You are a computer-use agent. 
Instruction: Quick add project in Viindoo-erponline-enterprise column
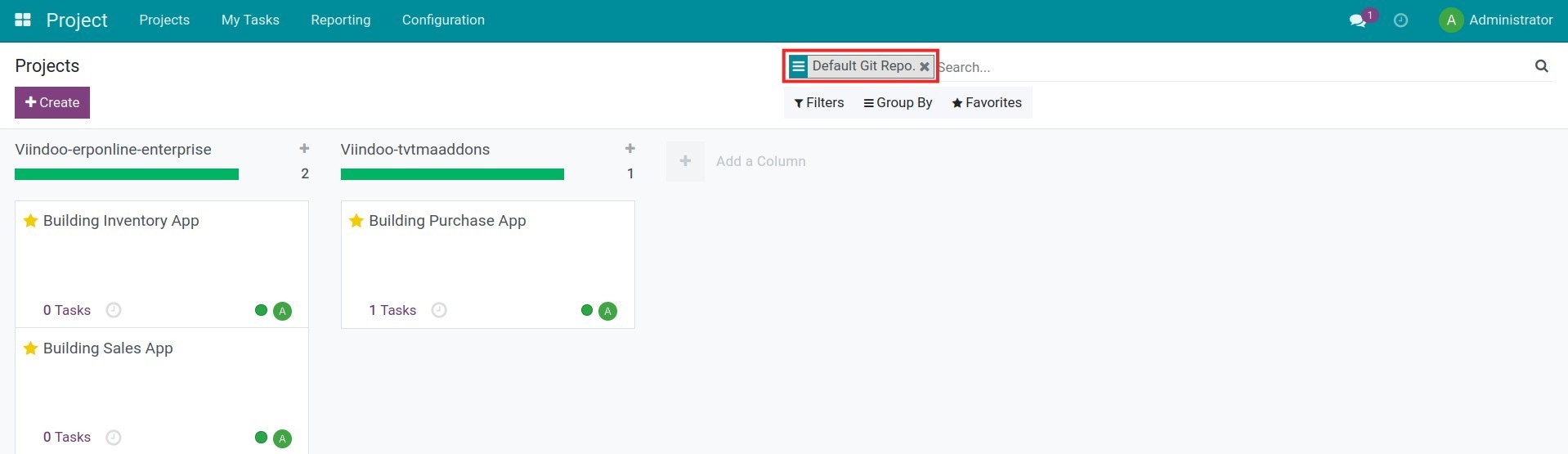[304, 149]
